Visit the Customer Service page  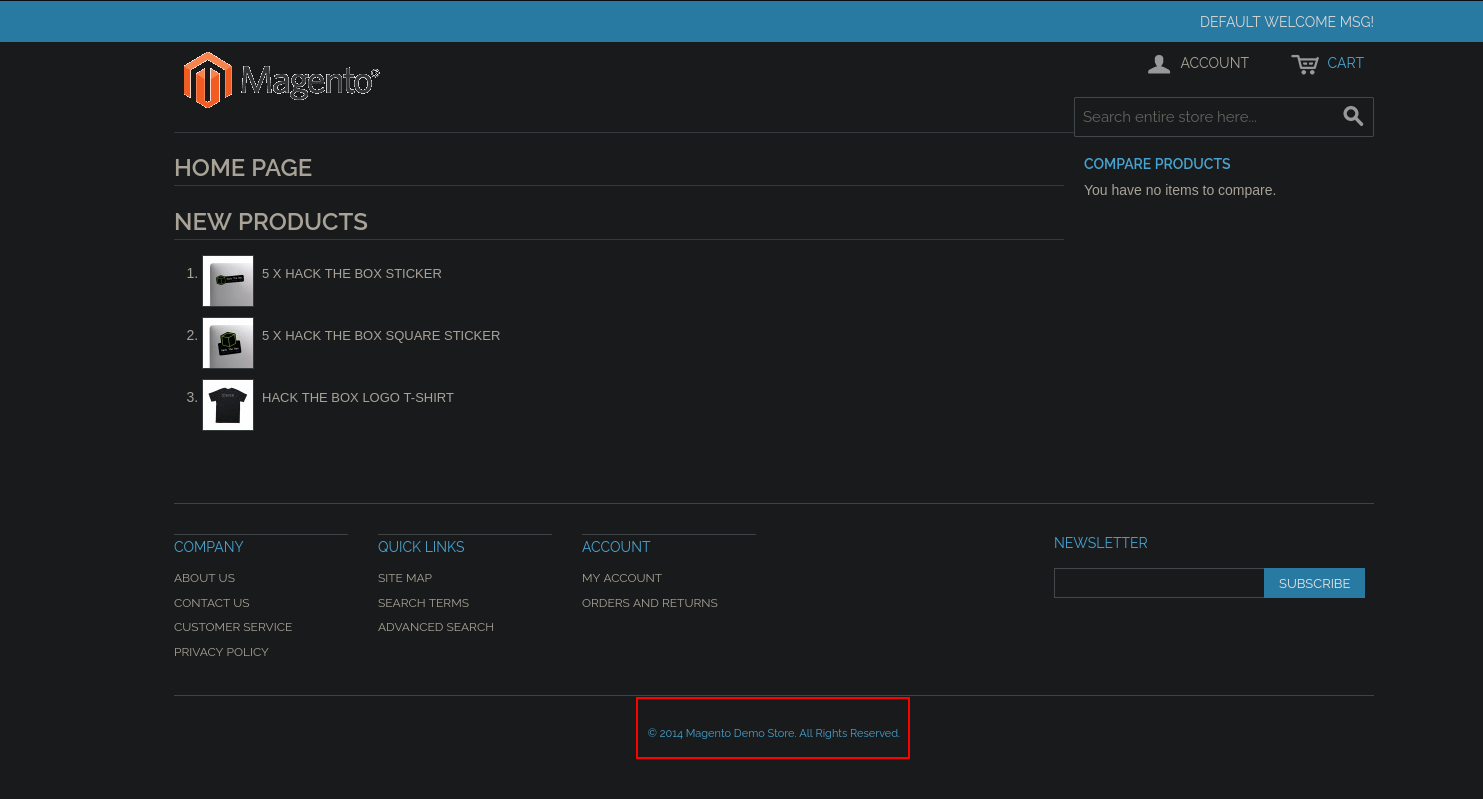[233, 627]
